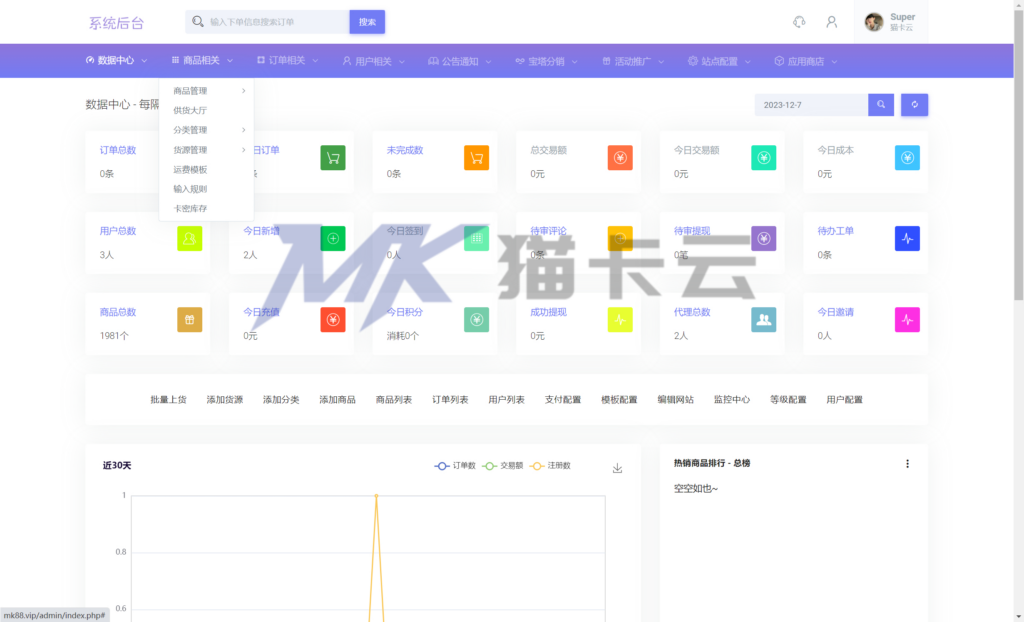The width and height of the screenshot is (1024, 622).
Task: Click the yellow pulse icon for successful withdrawals
Action: tap(620, 319)
